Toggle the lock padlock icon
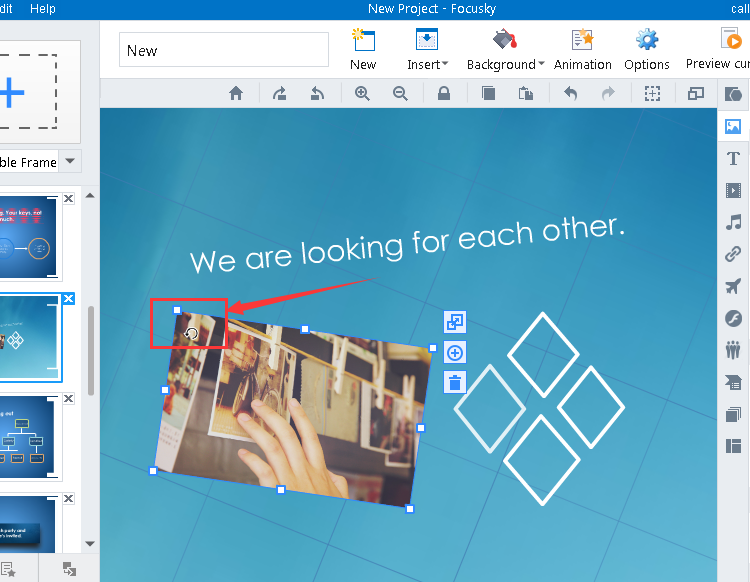The height and width of the screenshot is (582, 750). (444, 93)
